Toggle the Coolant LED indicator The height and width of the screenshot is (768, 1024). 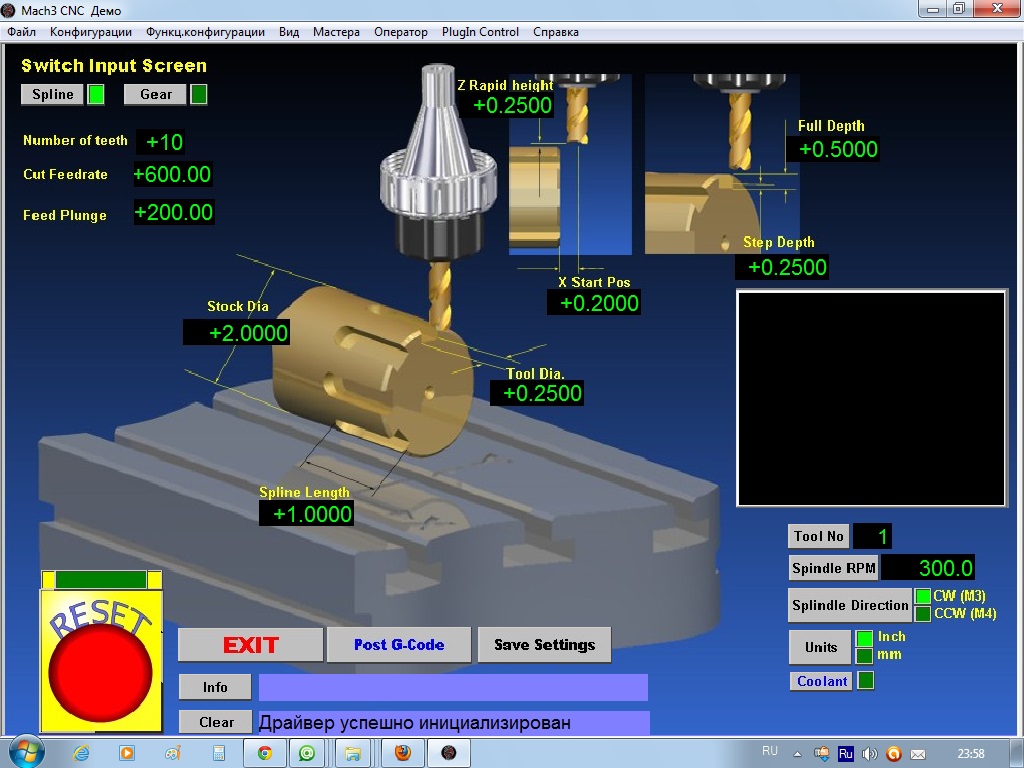click(x=865, y=680)
